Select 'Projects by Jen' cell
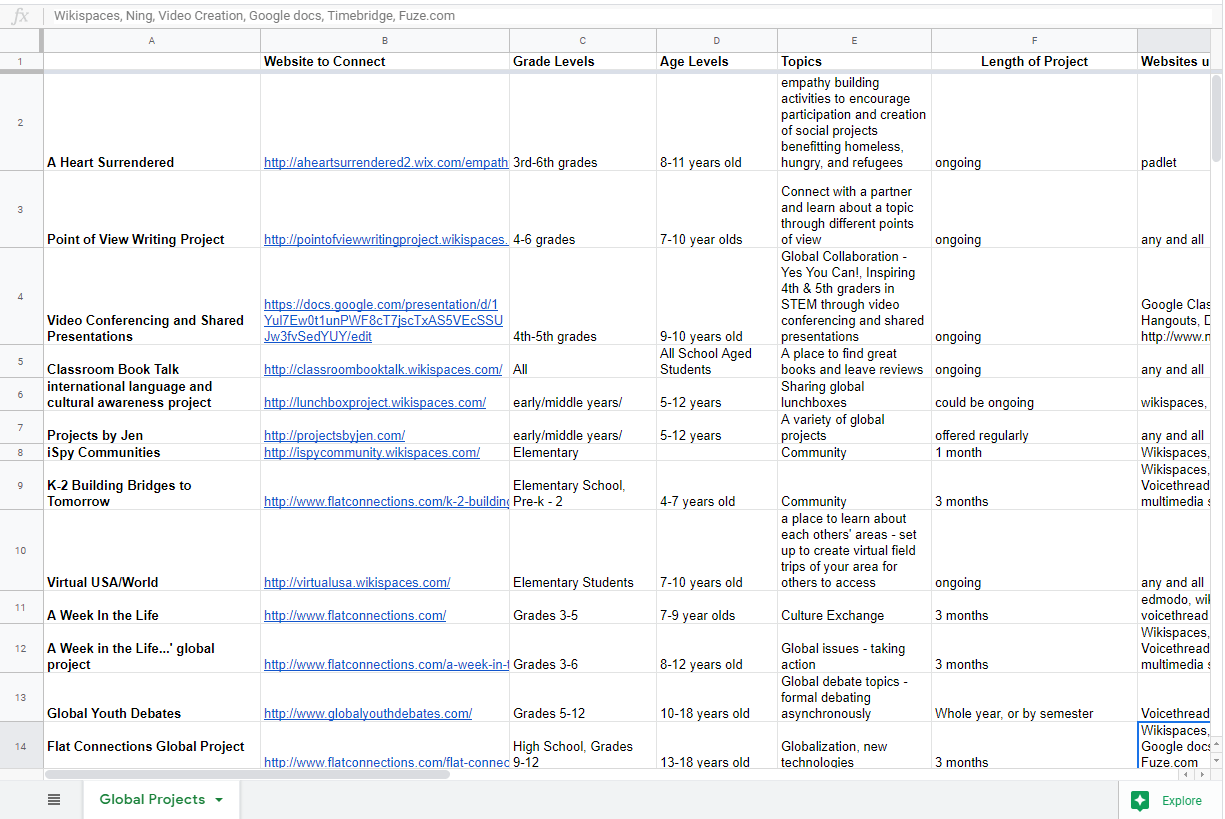 point(152,427)
